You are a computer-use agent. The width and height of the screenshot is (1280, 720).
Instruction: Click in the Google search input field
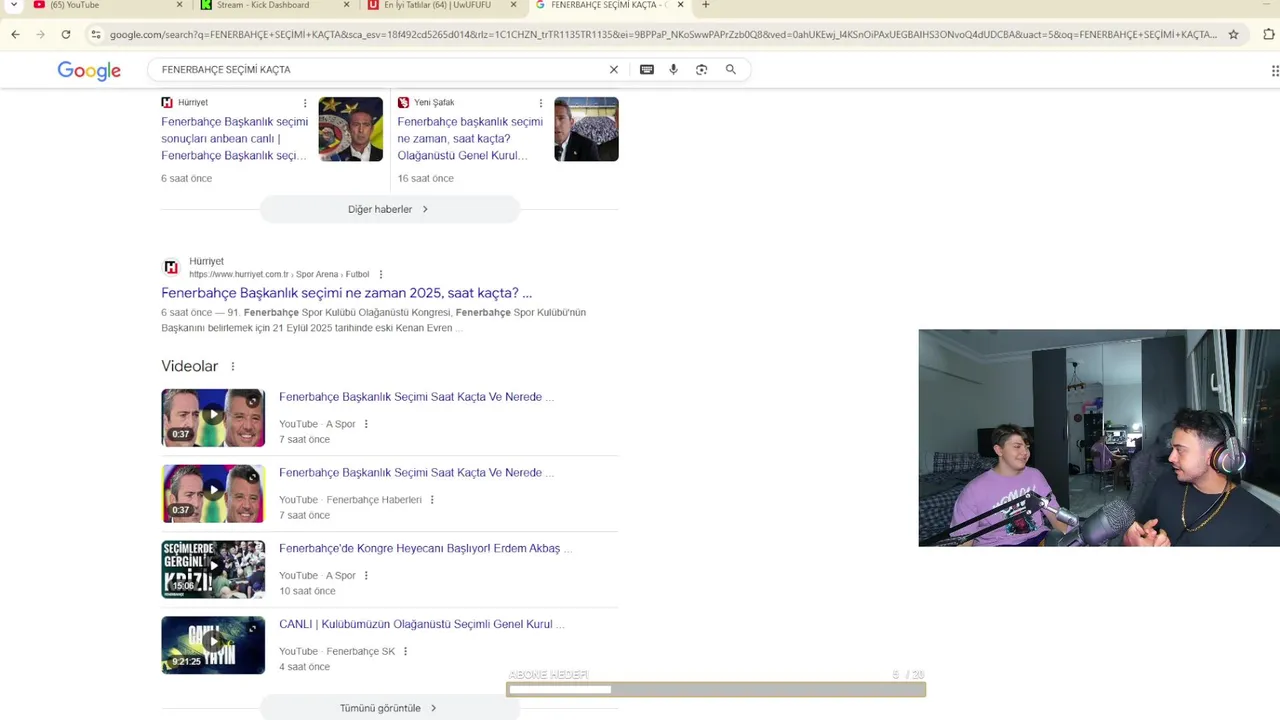pos(380,70)
